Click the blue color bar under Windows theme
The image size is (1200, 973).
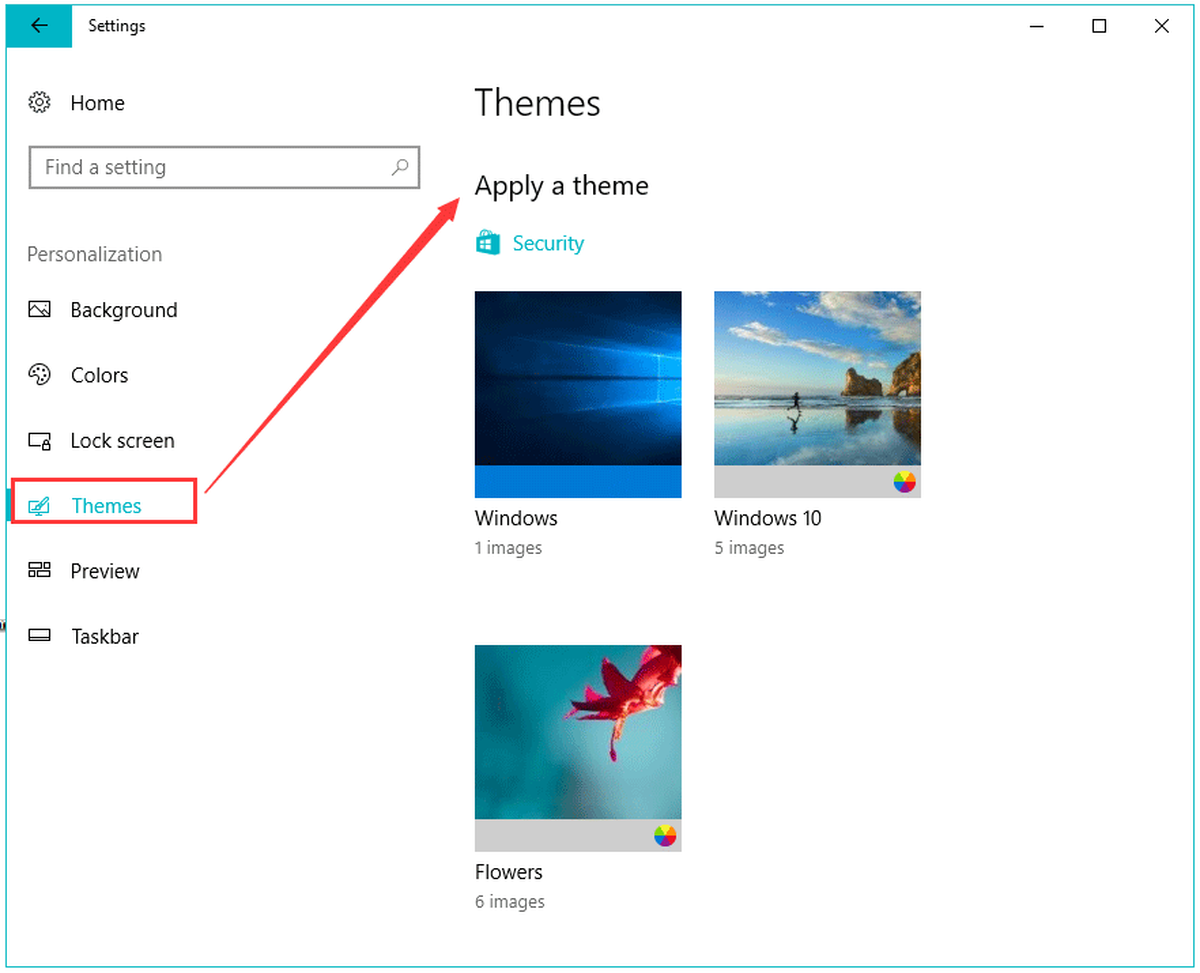578,481
